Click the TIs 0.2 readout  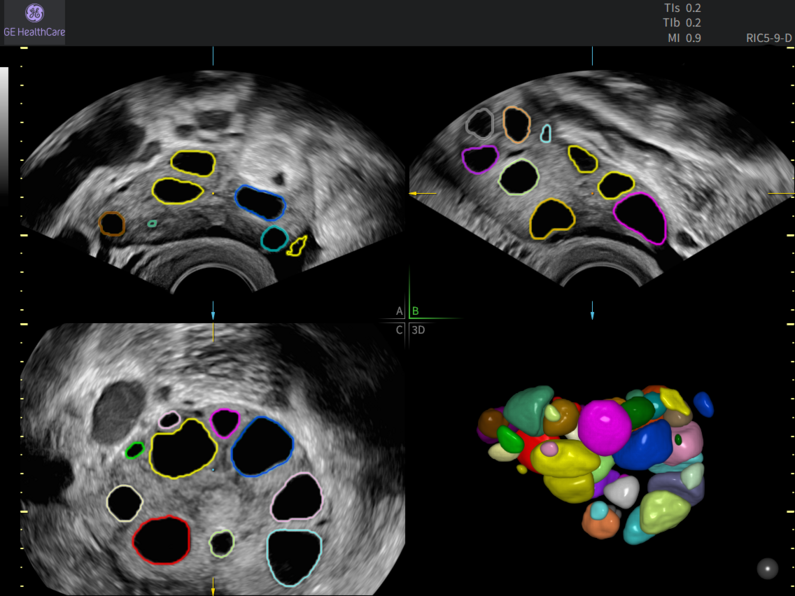(x=682, y=8)
